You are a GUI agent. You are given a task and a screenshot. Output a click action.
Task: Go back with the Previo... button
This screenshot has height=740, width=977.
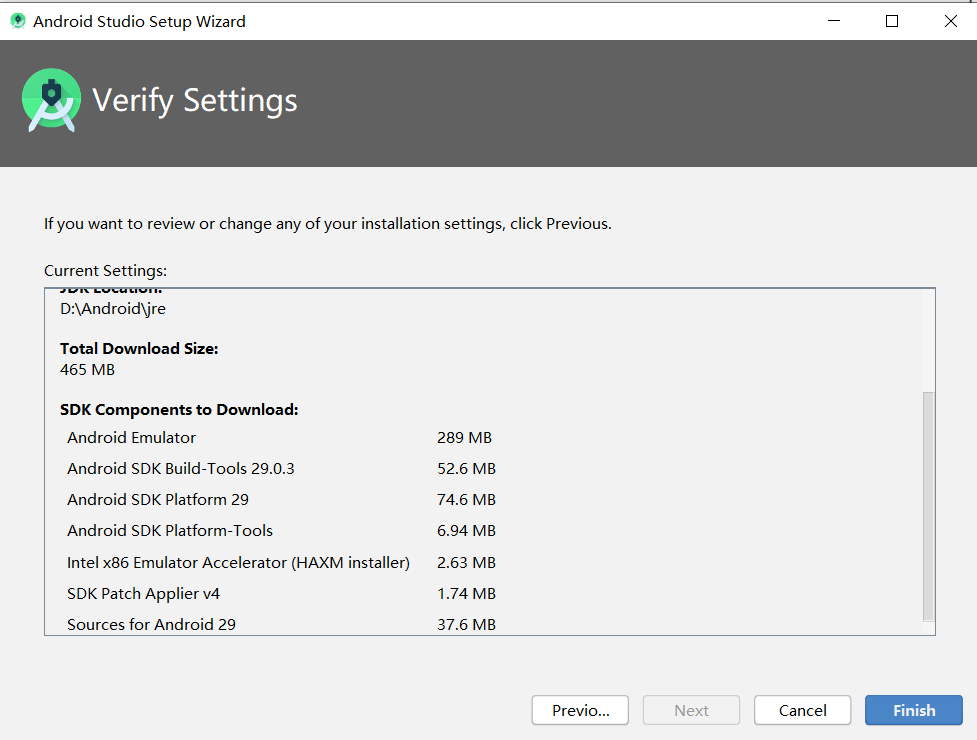click(x=580, y=710)
